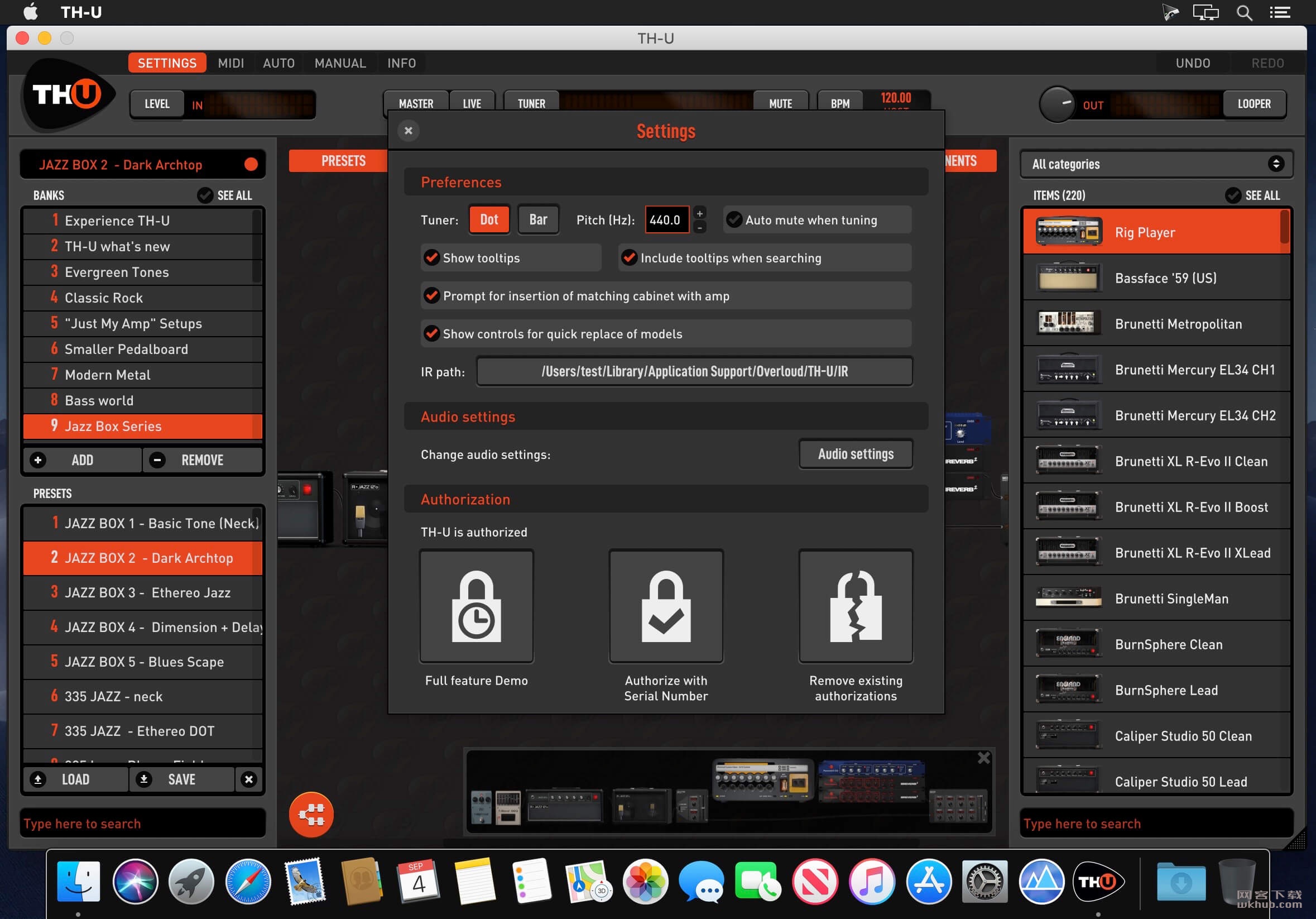The height and width of the screenshot is (919, 1316).
Task: Switch to the AUTO tab
Action: 278,63
